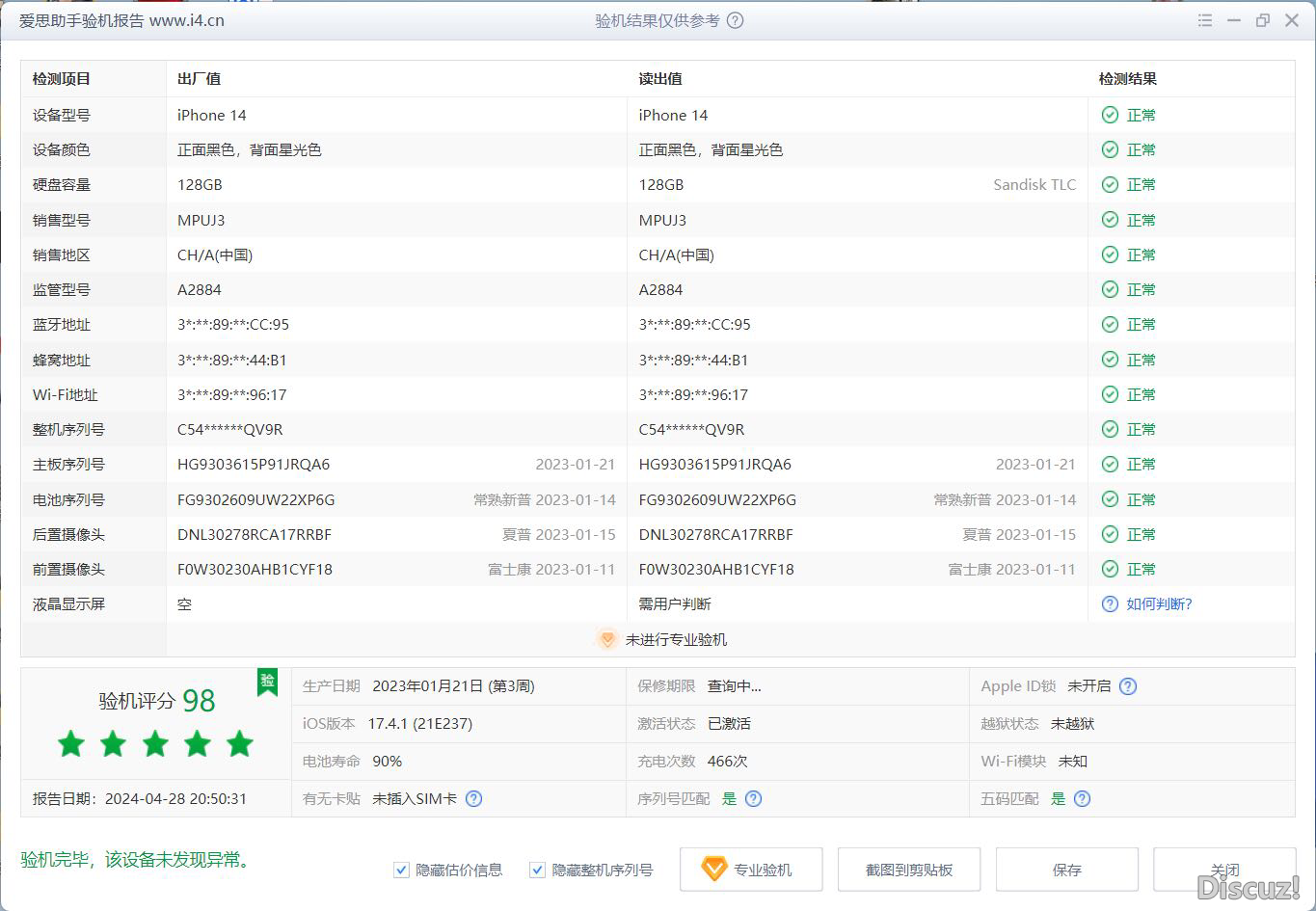Minimize the report window
The width and height of the screenshot is (1316, 911).
(1234, 20)
